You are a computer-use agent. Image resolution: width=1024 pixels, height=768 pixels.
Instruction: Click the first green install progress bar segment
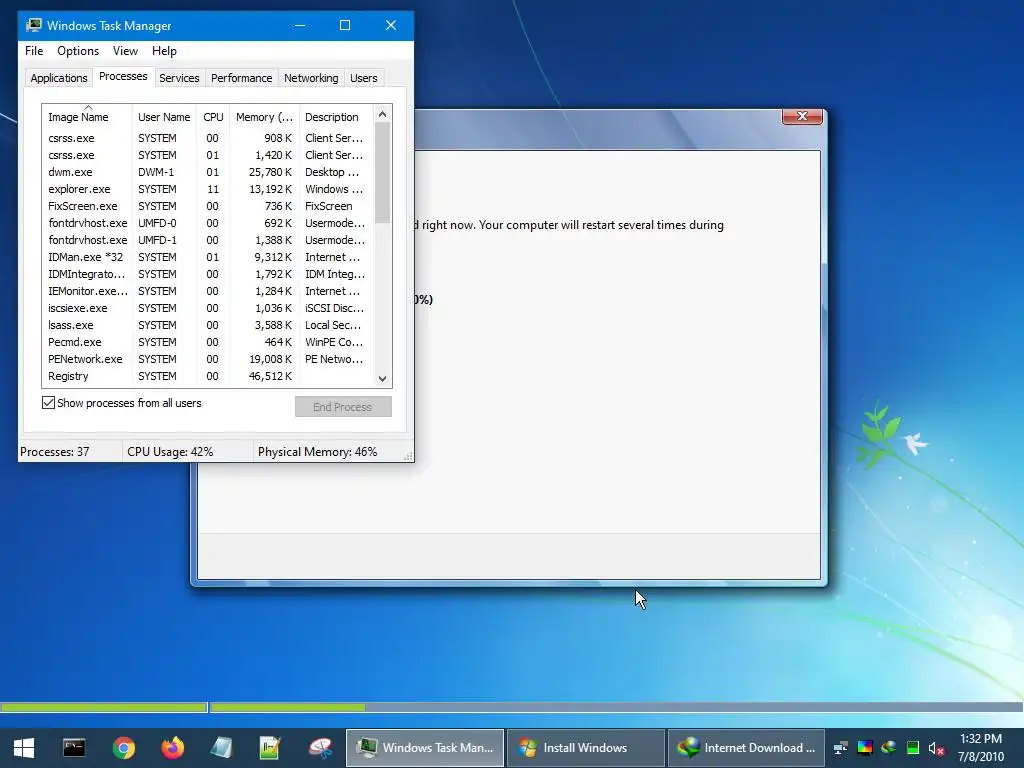103,707
